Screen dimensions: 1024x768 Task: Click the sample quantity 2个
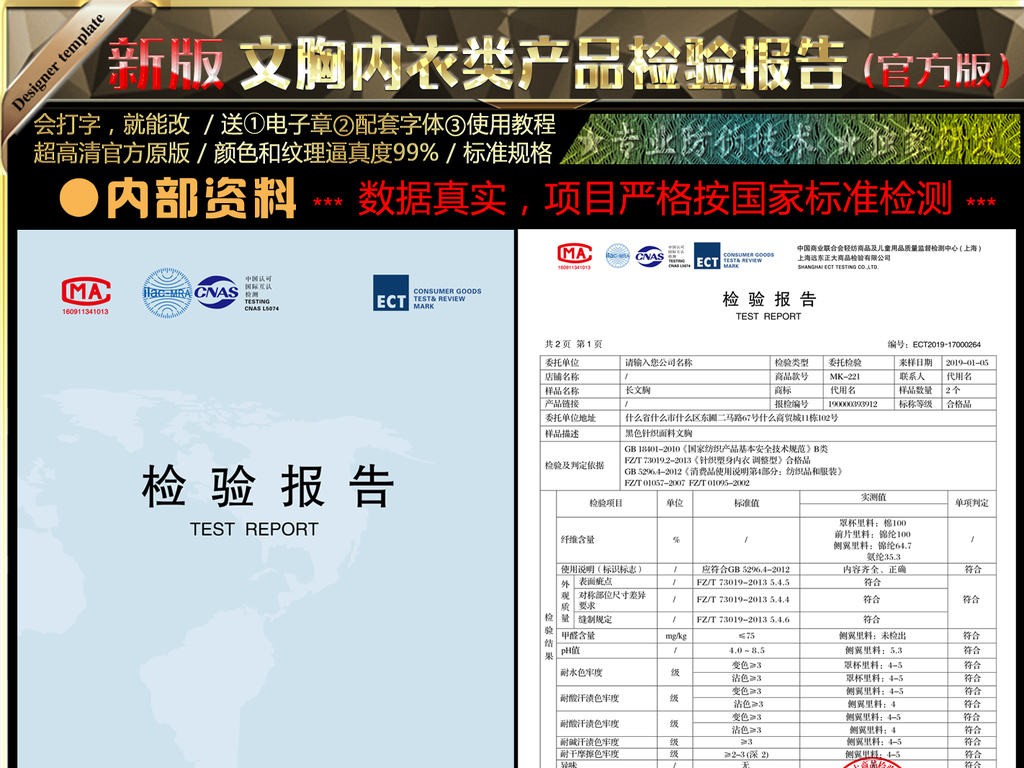click(952, 391)
